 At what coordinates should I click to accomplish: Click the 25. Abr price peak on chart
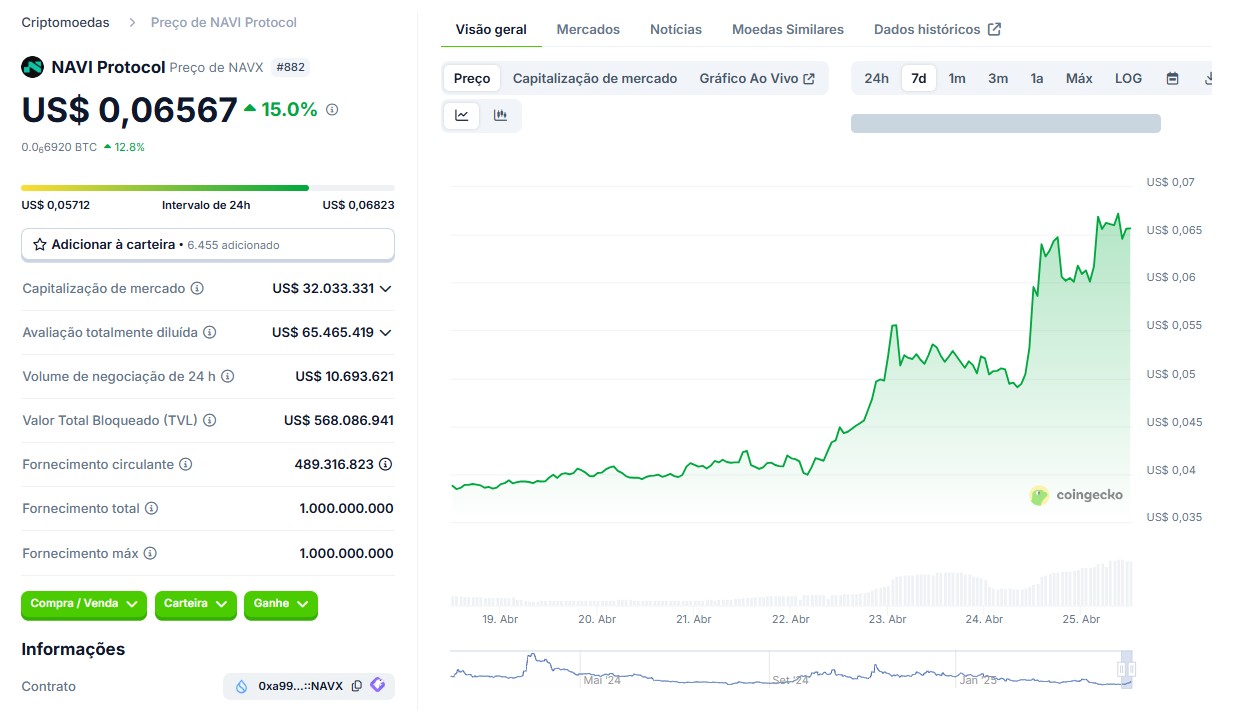pos(1117,214)
